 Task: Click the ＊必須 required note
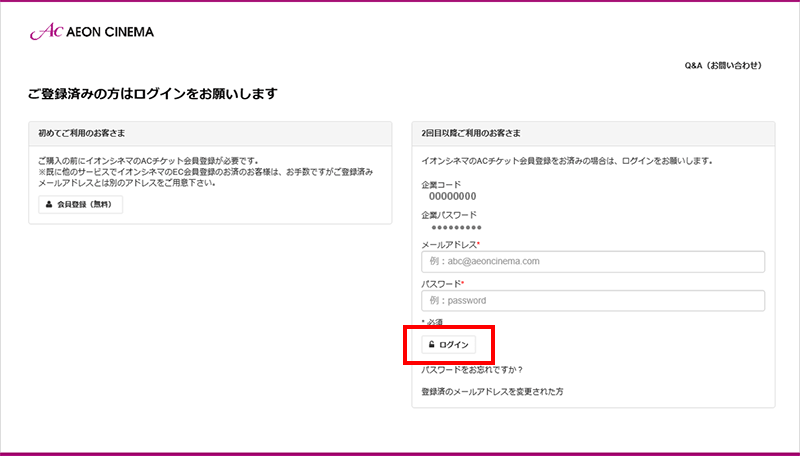432,322
